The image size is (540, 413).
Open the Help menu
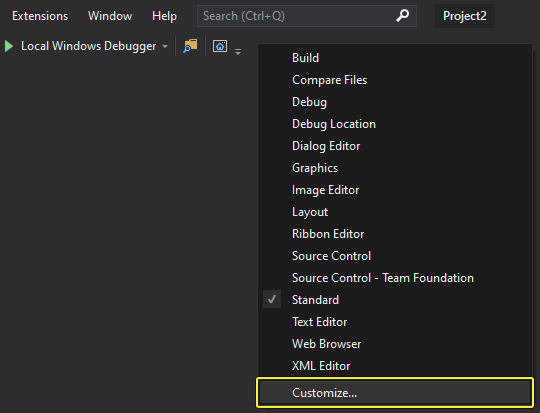pos(164,16)
